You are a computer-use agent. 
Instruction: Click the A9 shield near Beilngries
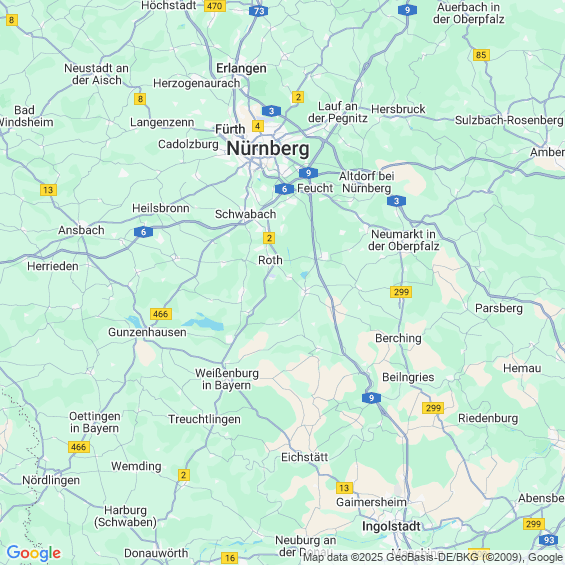click(372, 398)
